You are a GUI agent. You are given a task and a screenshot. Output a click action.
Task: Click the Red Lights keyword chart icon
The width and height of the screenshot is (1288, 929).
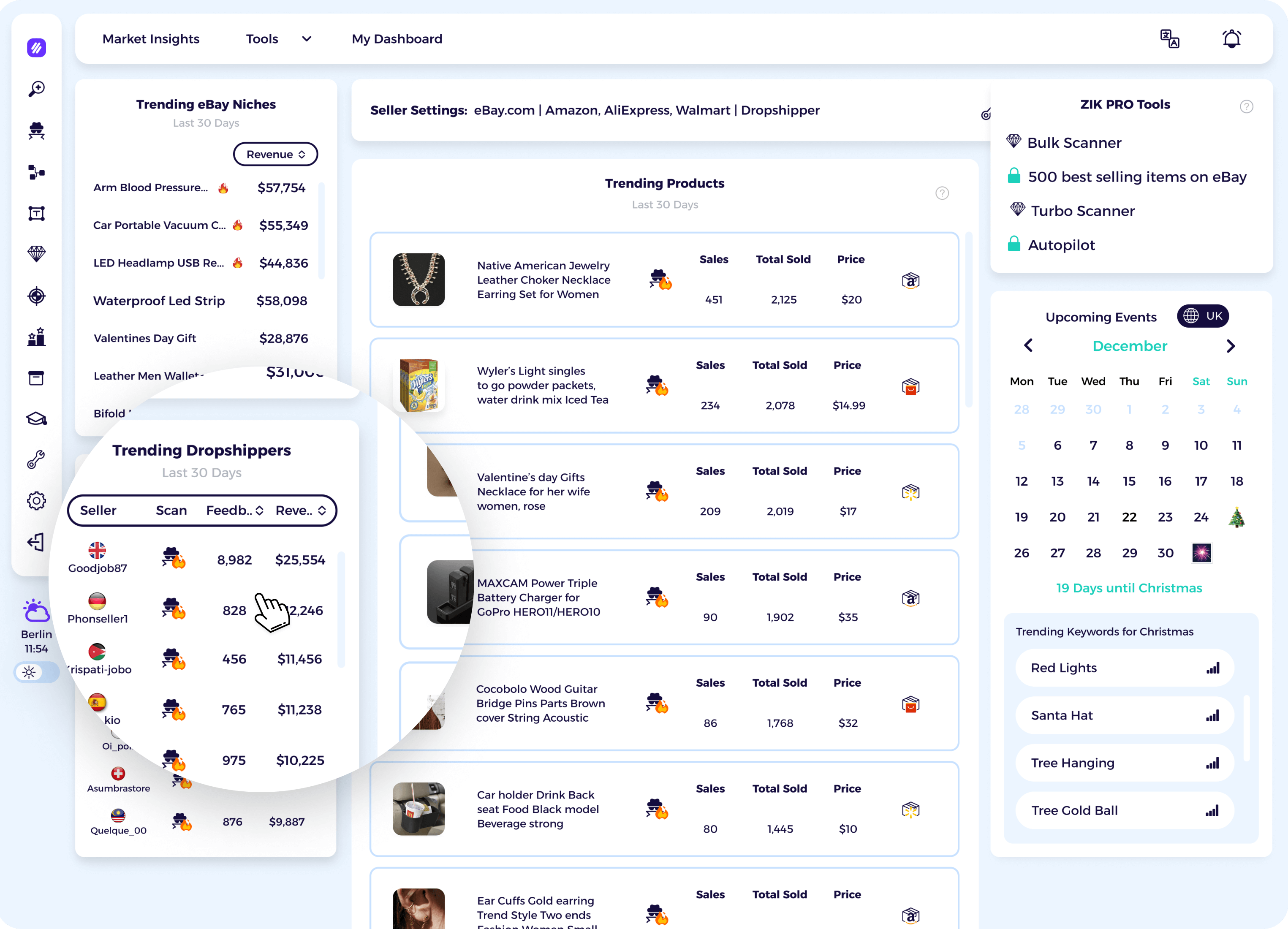[1213, 668]
